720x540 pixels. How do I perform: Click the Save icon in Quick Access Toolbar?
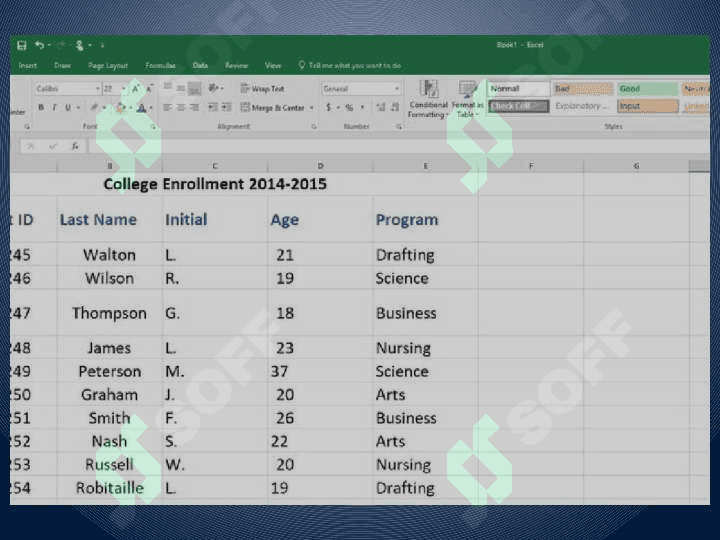coord(22,45)
